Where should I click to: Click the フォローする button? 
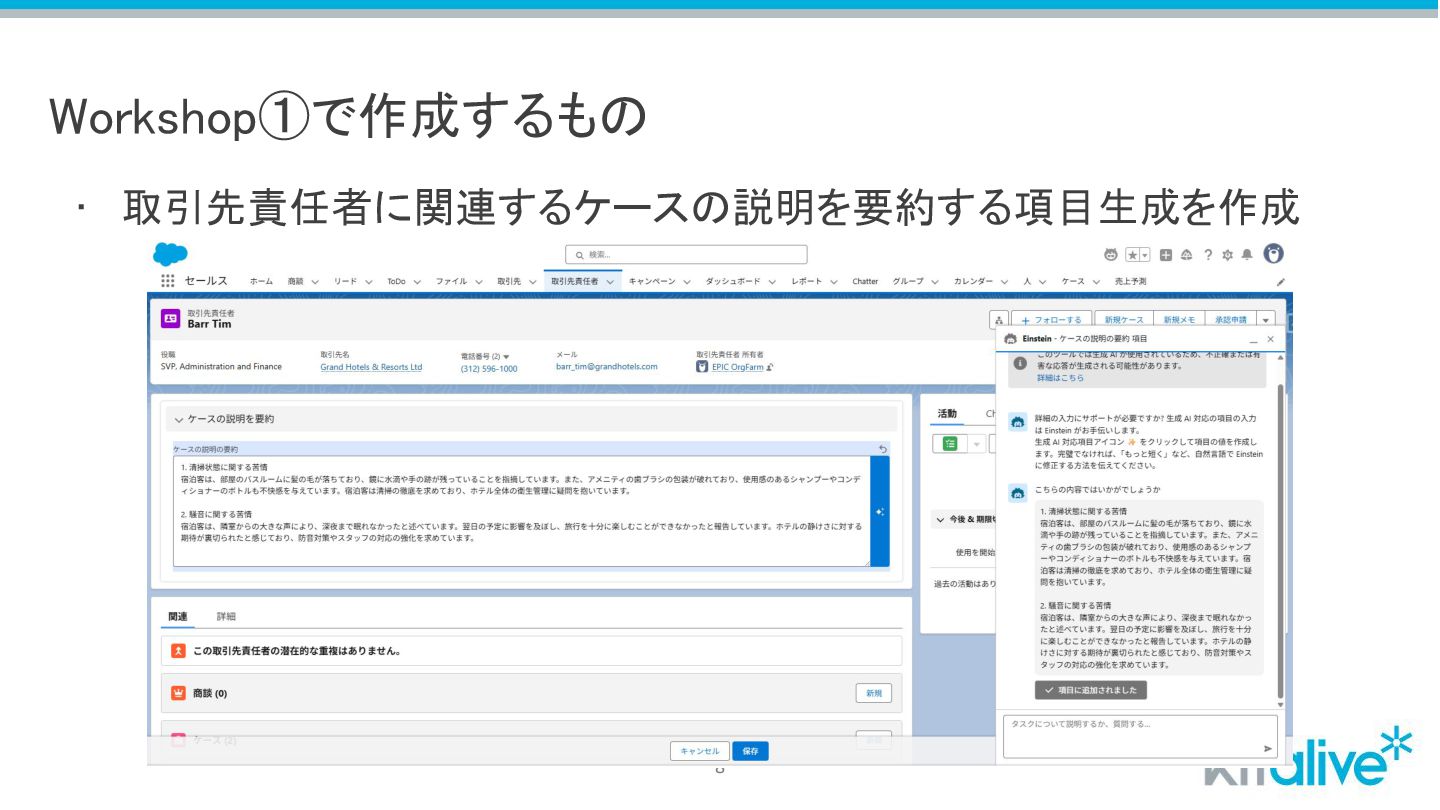[x=1050, y=320]
